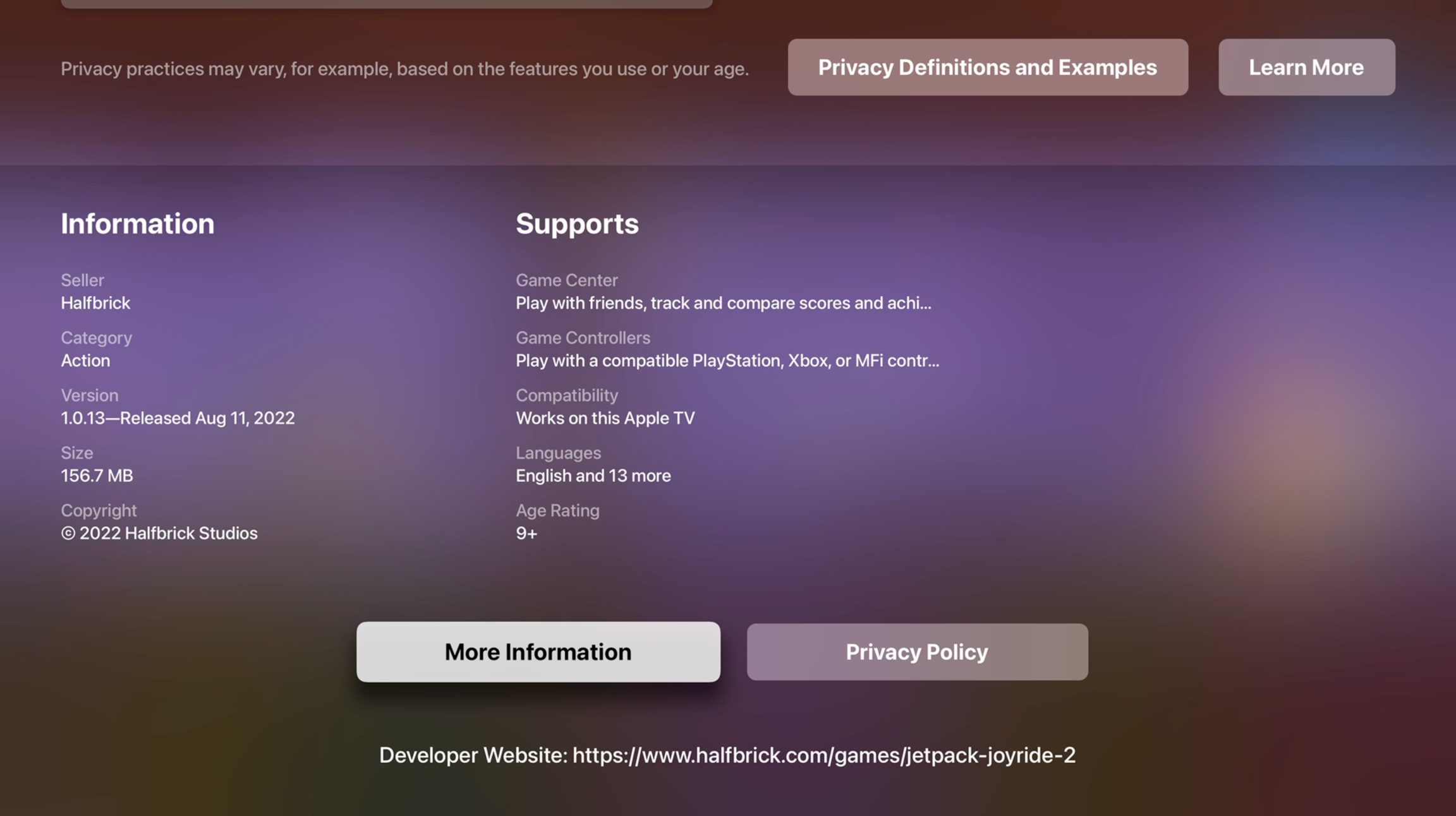Click the Game Controllers label

[583, 338]
